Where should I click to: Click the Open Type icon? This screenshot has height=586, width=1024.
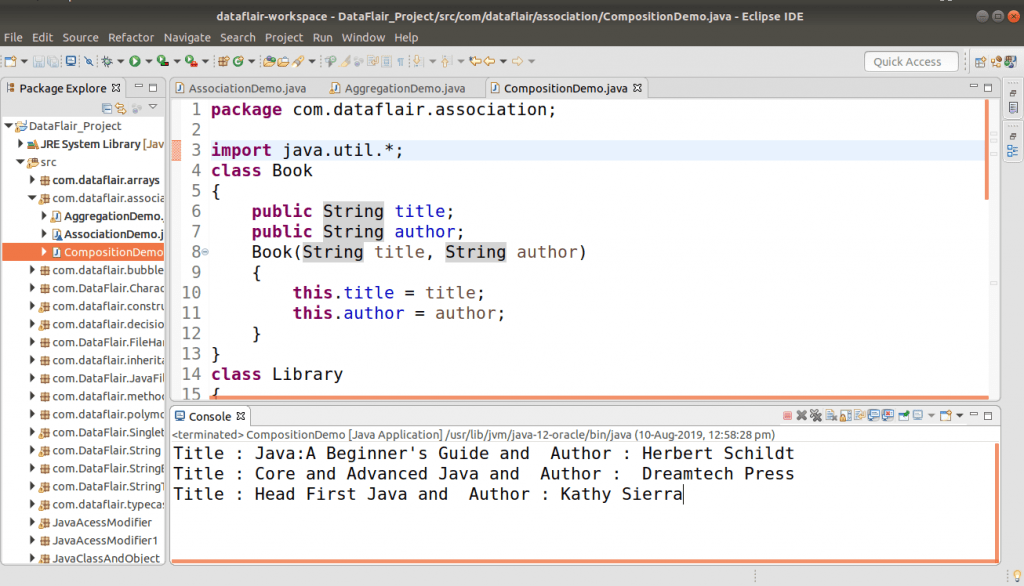coord(269,61)
